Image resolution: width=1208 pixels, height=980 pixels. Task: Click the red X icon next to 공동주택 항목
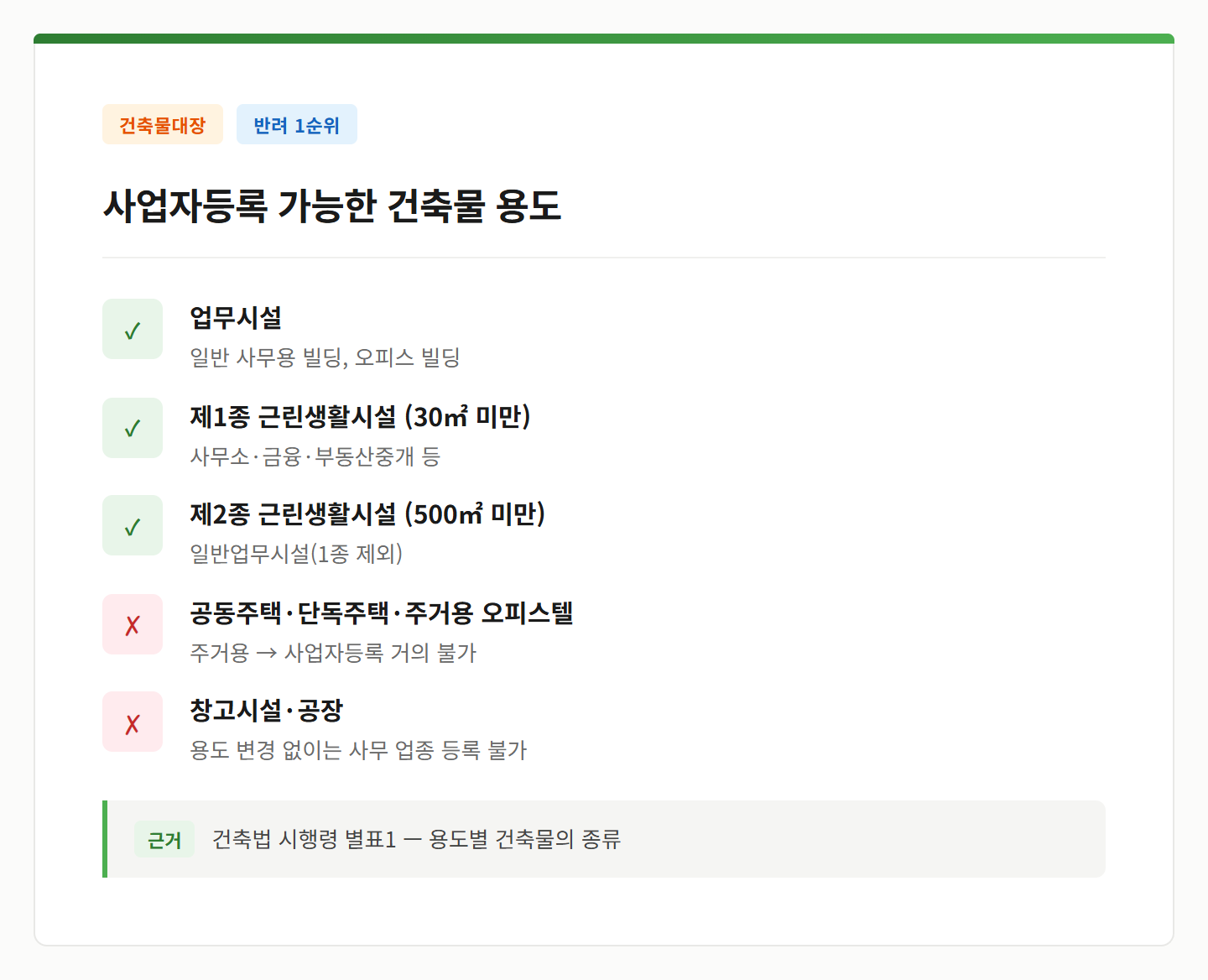coord(132,623)
